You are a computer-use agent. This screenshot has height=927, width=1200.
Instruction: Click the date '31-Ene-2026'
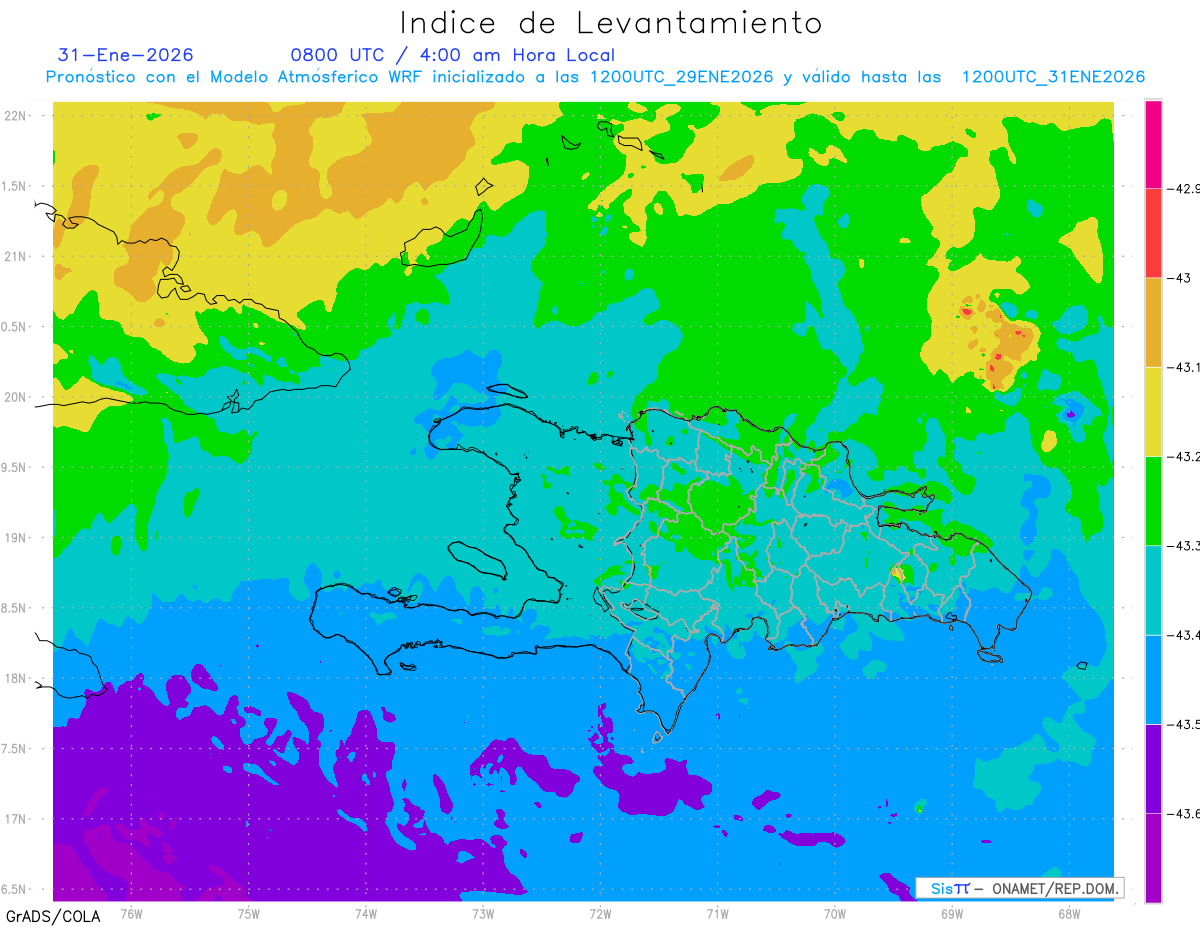coord(126,55)
